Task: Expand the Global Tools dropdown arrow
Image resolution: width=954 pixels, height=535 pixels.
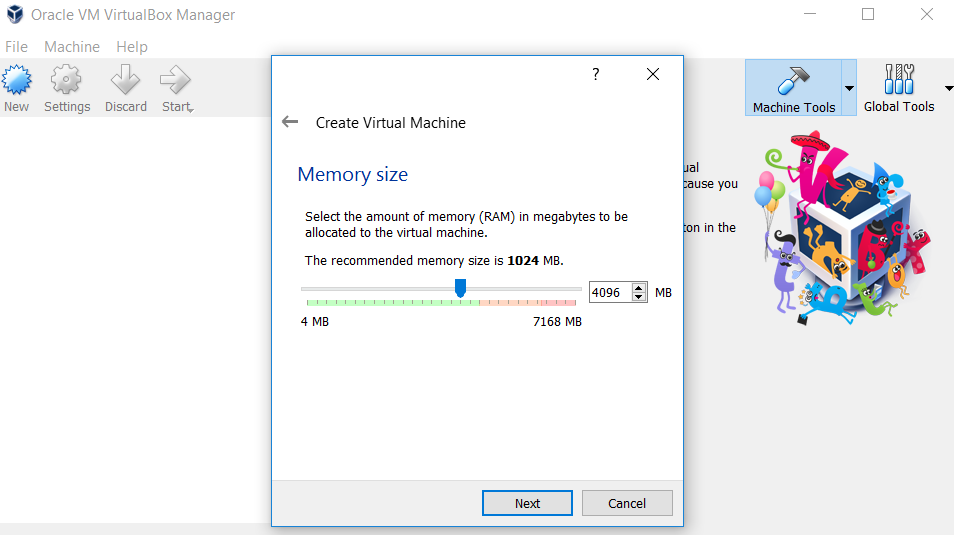Action: tap(949, 88)
